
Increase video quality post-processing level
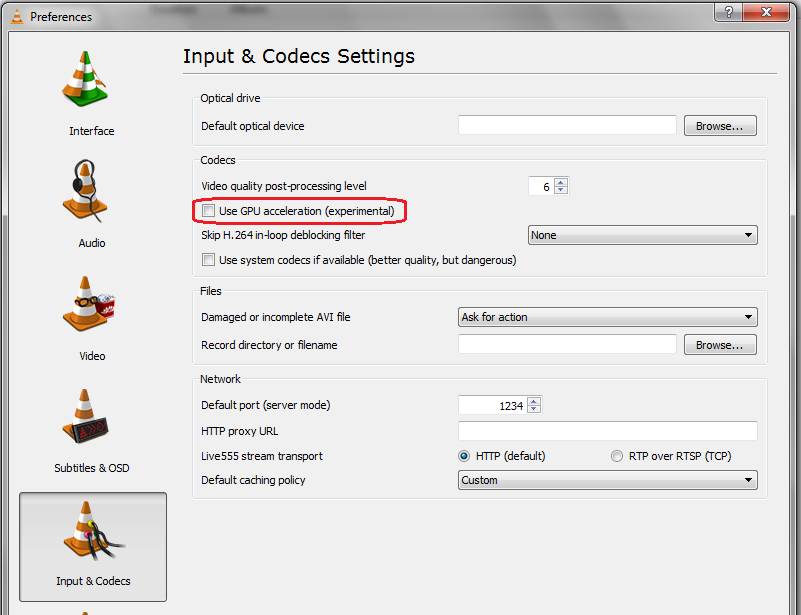point(561,182)
